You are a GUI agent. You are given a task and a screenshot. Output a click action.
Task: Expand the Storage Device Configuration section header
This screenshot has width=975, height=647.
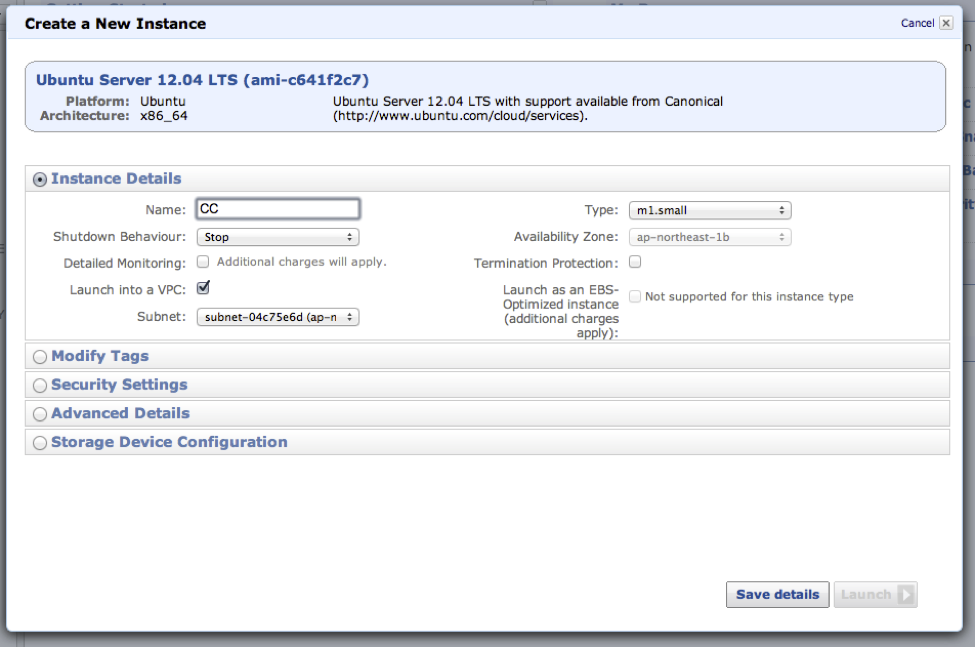(x=488, y=442)
